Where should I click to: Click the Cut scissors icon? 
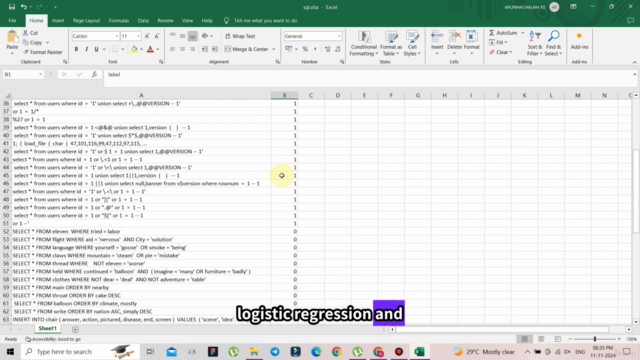tap(25, 33)
